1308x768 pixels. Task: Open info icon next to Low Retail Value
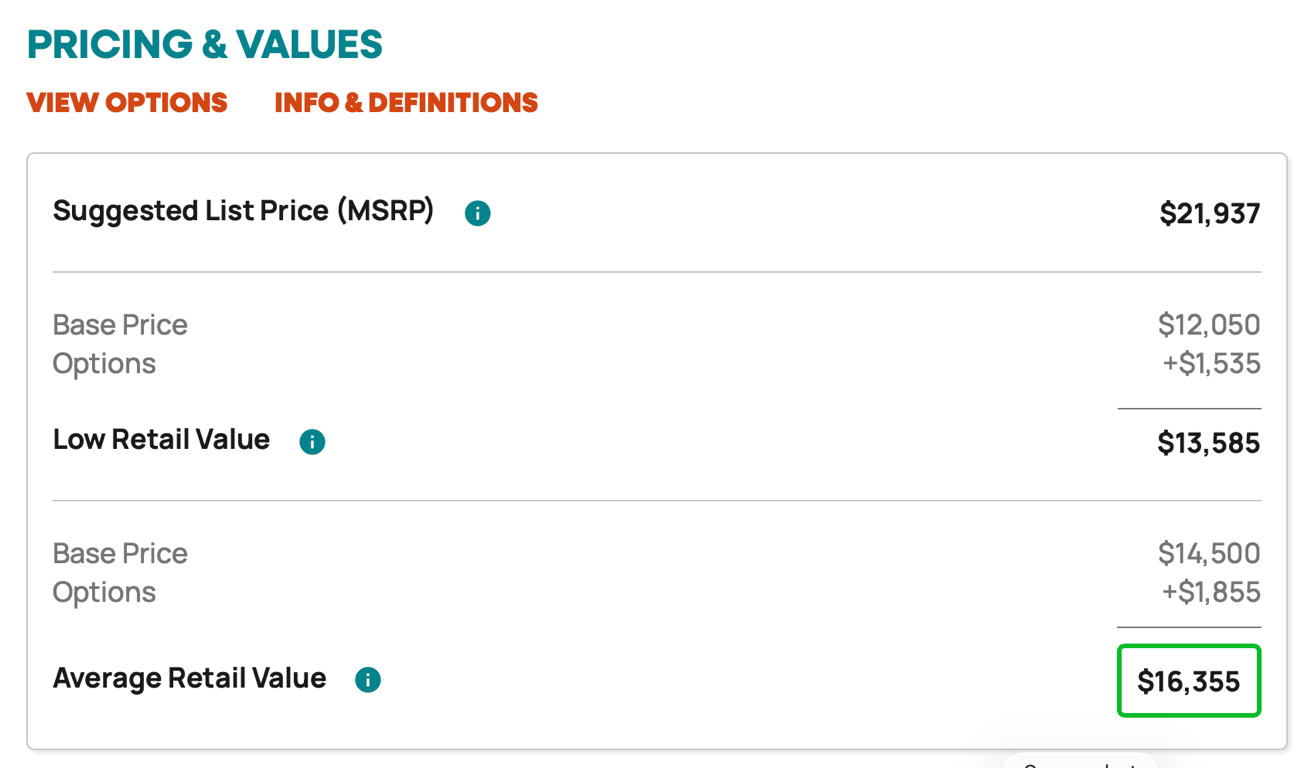pos(312,441)
